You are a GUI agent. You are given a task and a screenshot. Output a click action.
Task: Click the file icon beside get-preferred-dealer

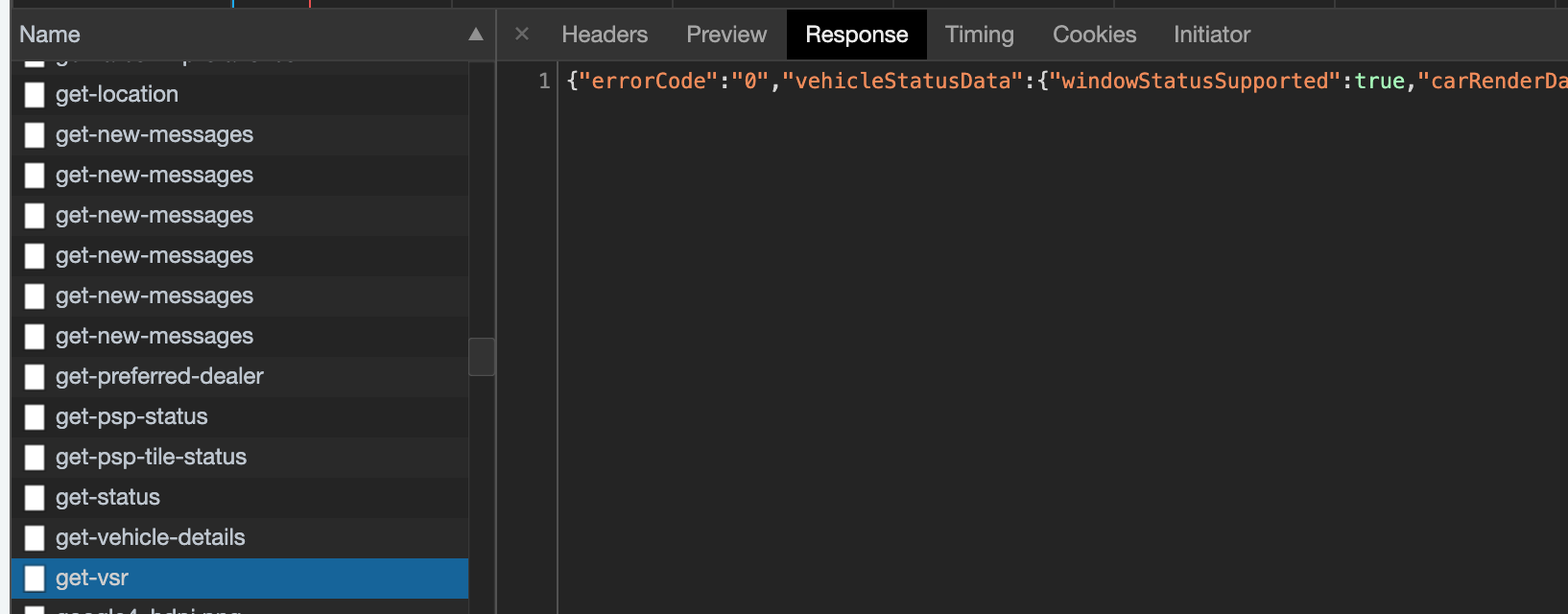35,377
